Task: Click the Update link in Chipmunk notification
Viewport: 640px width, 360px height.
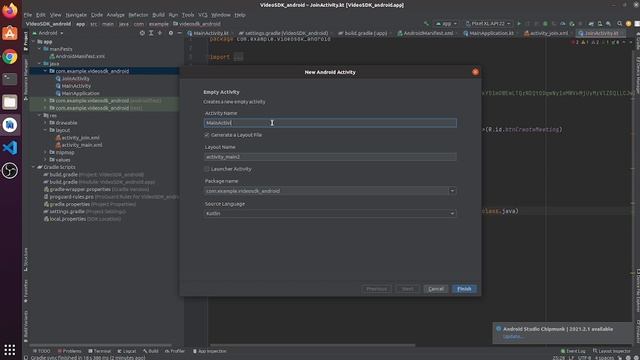Action: pyautogui.click(x=513, y=337)
